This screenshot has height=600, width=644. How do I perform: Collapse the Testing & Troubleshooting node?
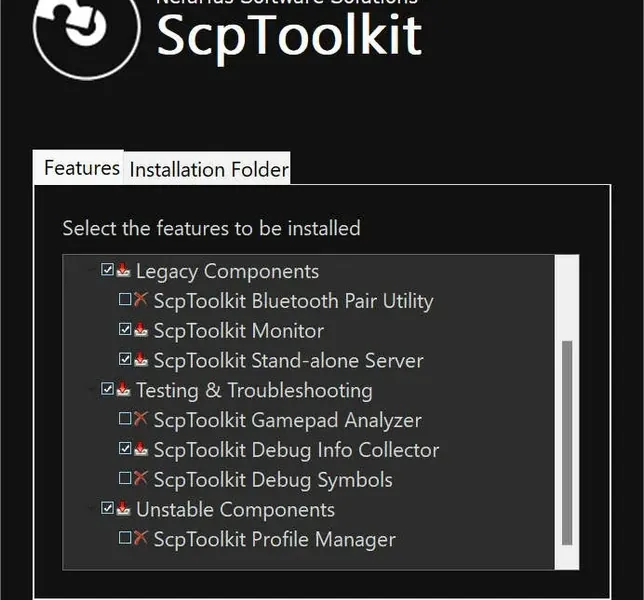point(91,389)
